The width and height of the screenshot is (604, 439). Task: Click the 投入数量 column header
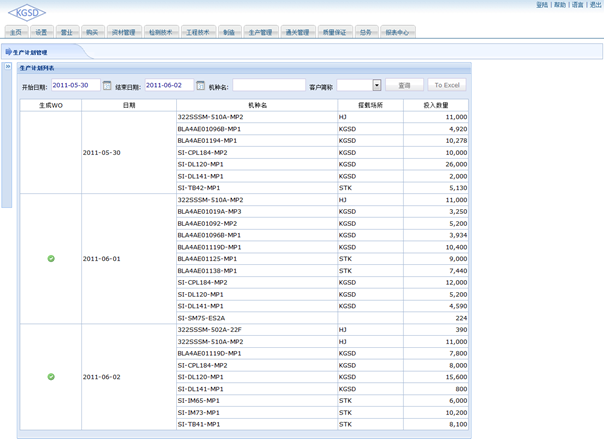[x=436, y=105]
